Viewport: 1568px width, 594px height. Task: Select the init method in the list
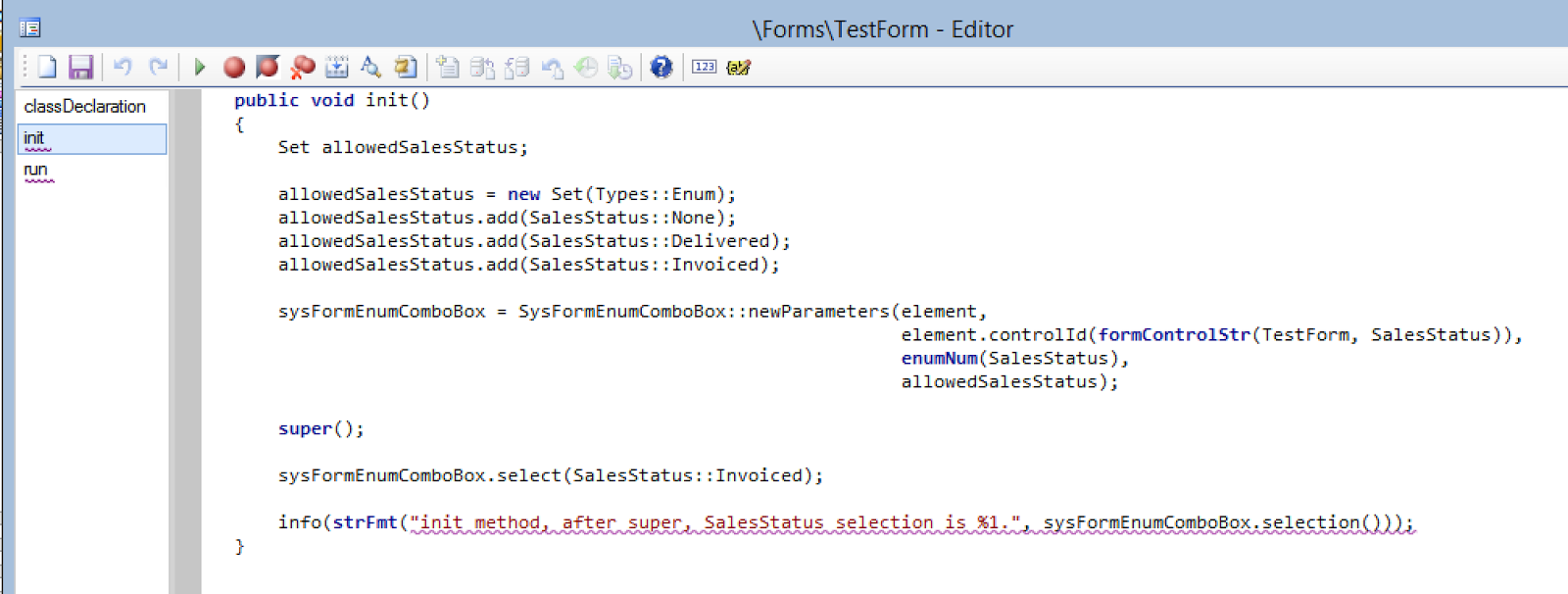[34, 138]
